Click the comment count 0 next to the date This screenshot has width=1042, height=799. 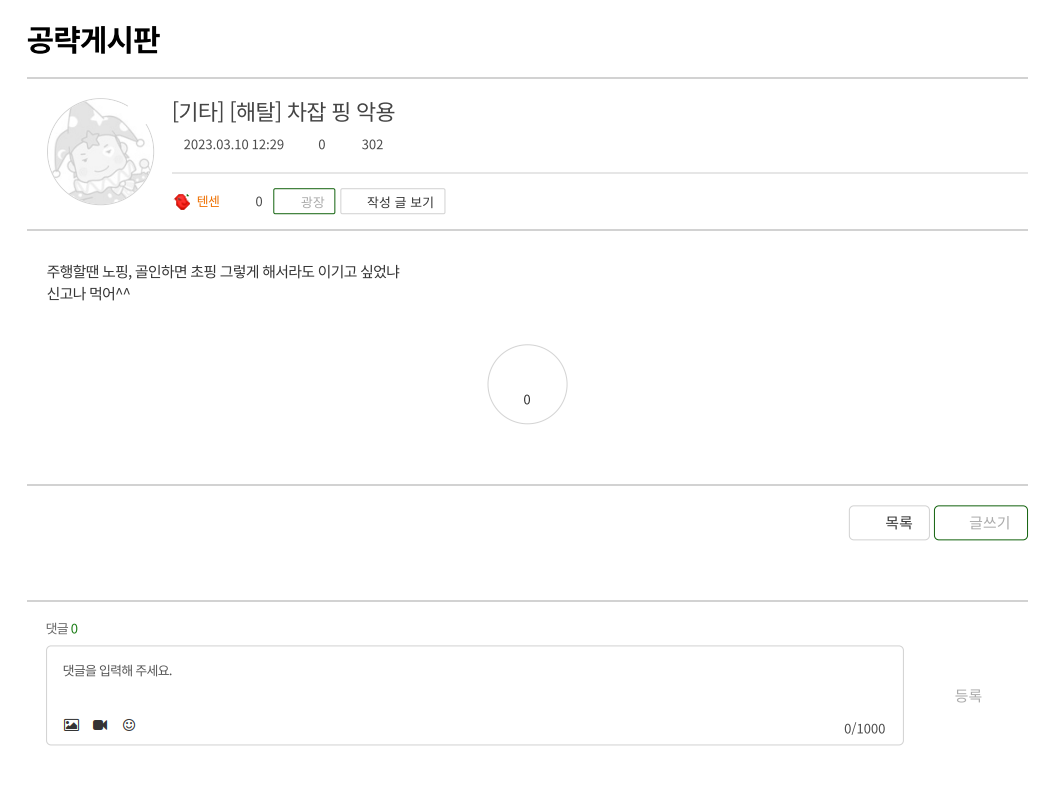tap(321, 145)
